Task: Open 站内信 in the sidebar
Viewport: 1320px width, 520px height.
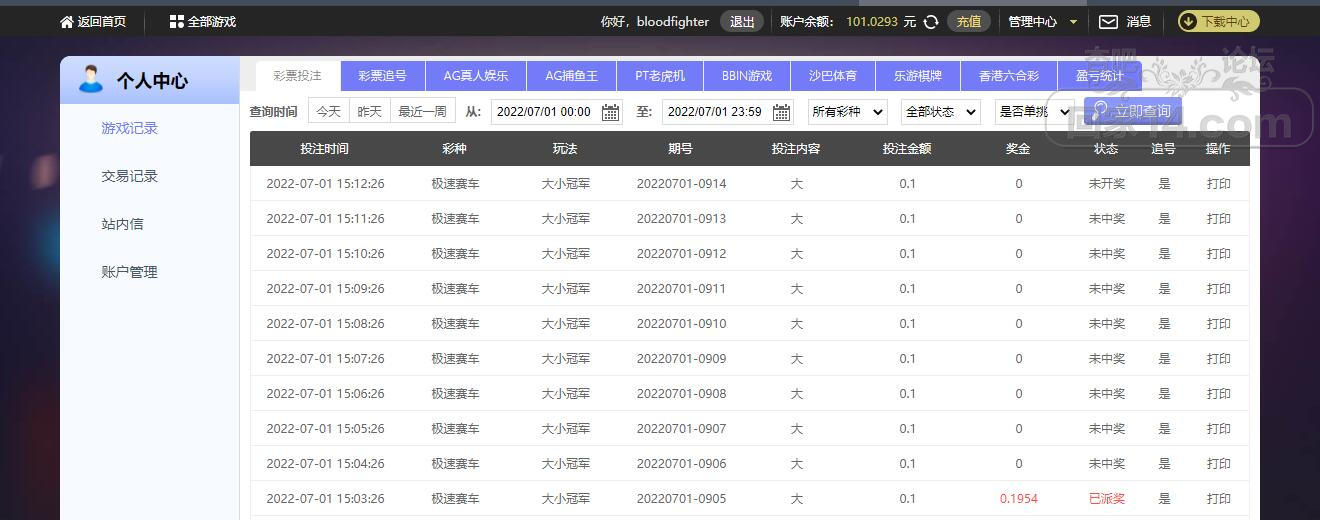Action: (x=122, y=224)
